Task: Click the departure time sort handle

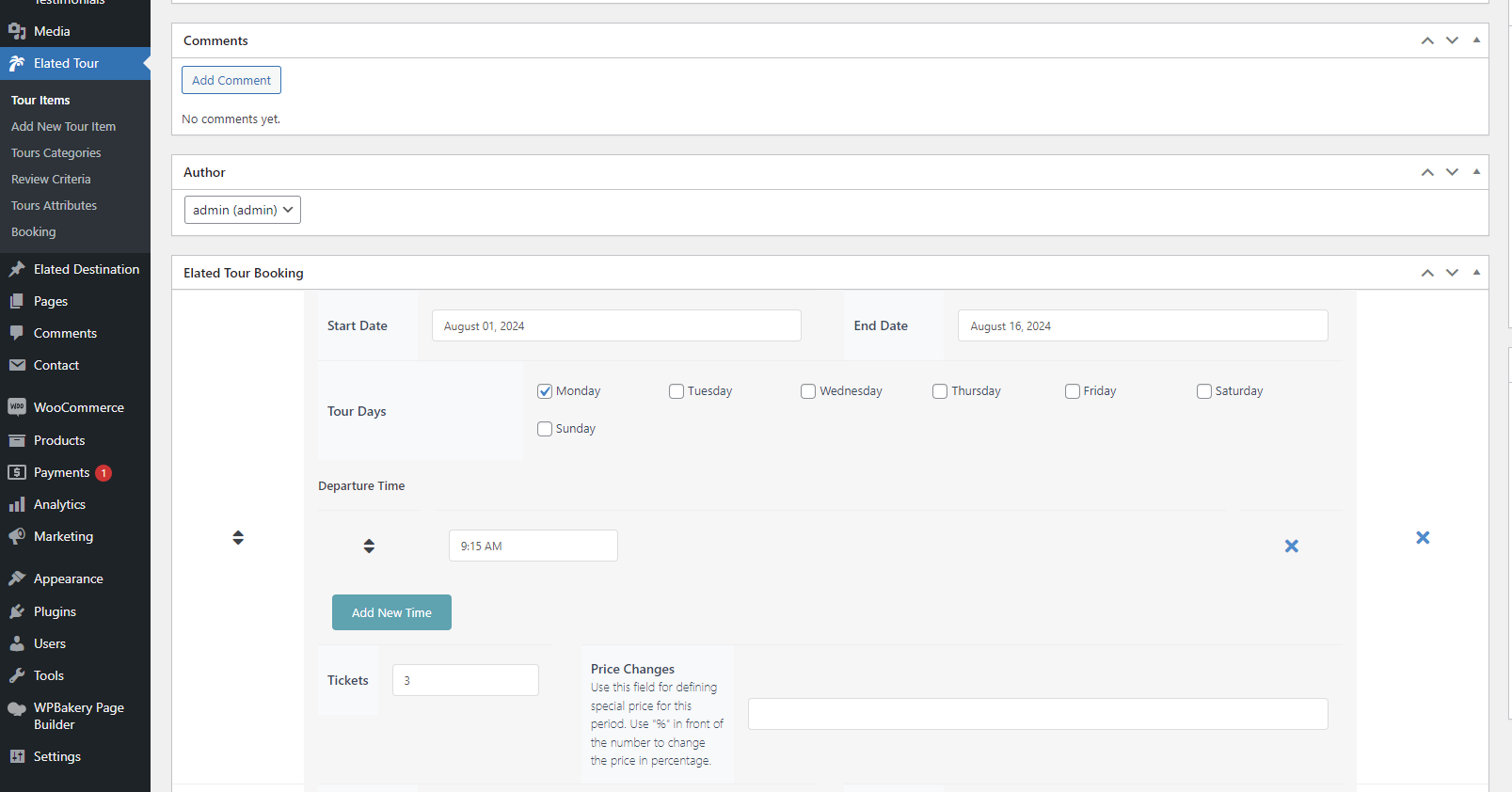Action: pyautogui.click(x=369, y=546)
